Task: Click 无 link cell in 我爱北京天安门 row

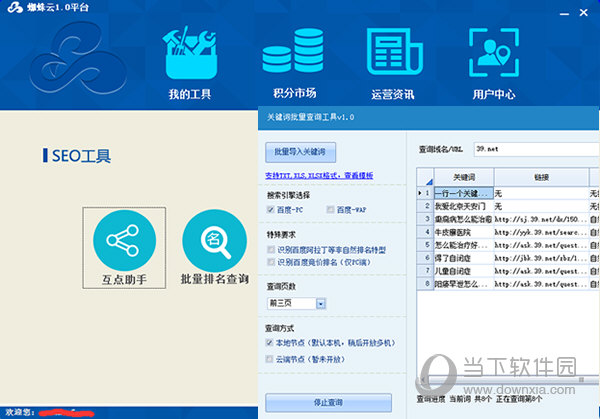Action: (x=541, y=206)
